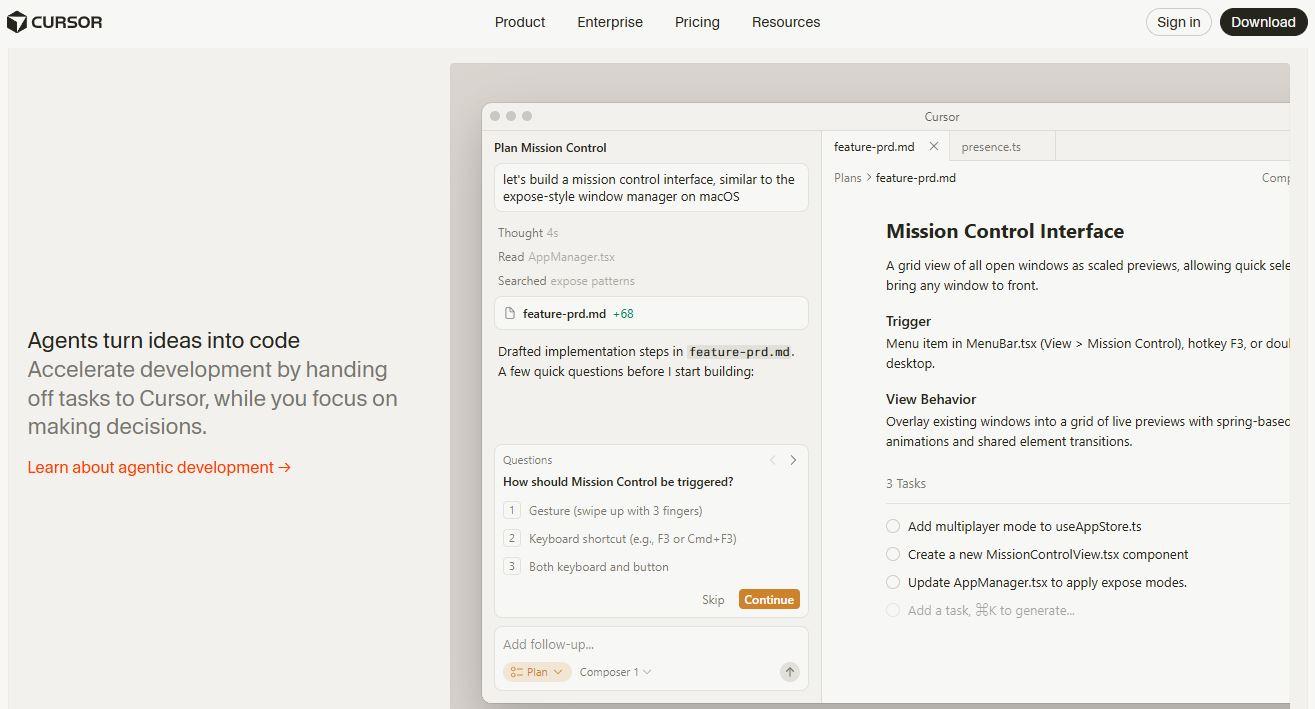Switch to the presence.ts tab
Image resolution: width=1315 pixels, height=709 pixels.
click(990, 146)
